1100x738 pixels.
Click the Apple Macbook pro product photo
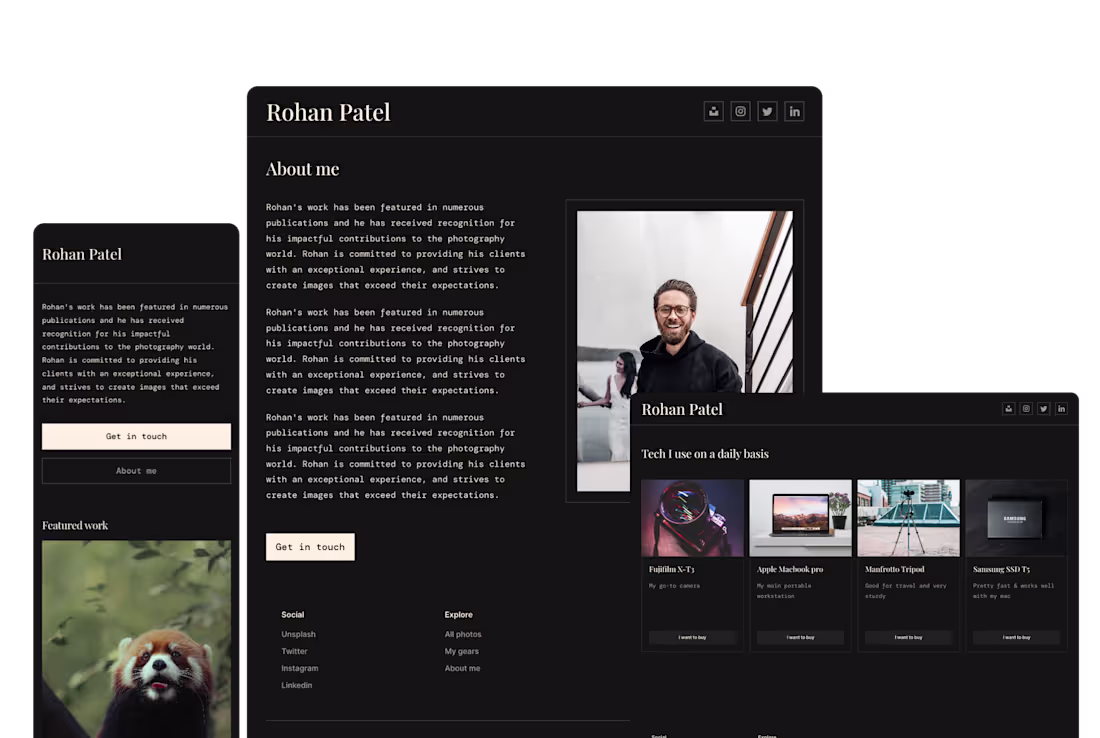pos(800,517)
